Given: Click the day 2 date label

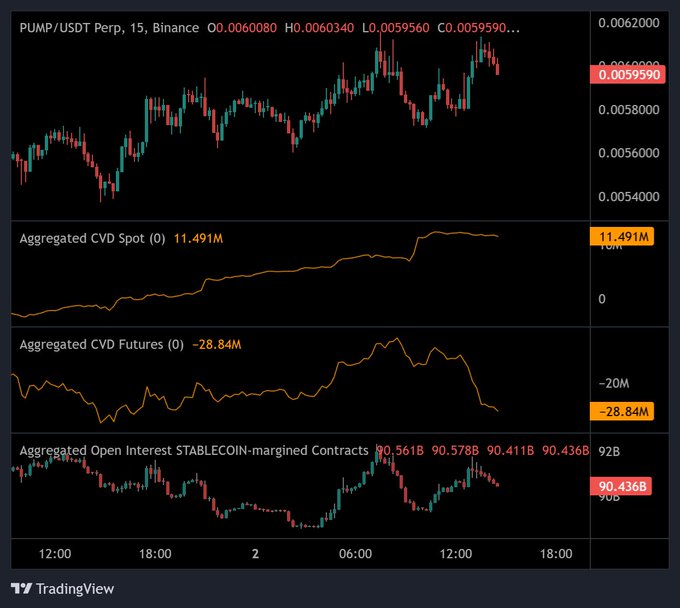Looking at the screenshot, I should (255, 554).
